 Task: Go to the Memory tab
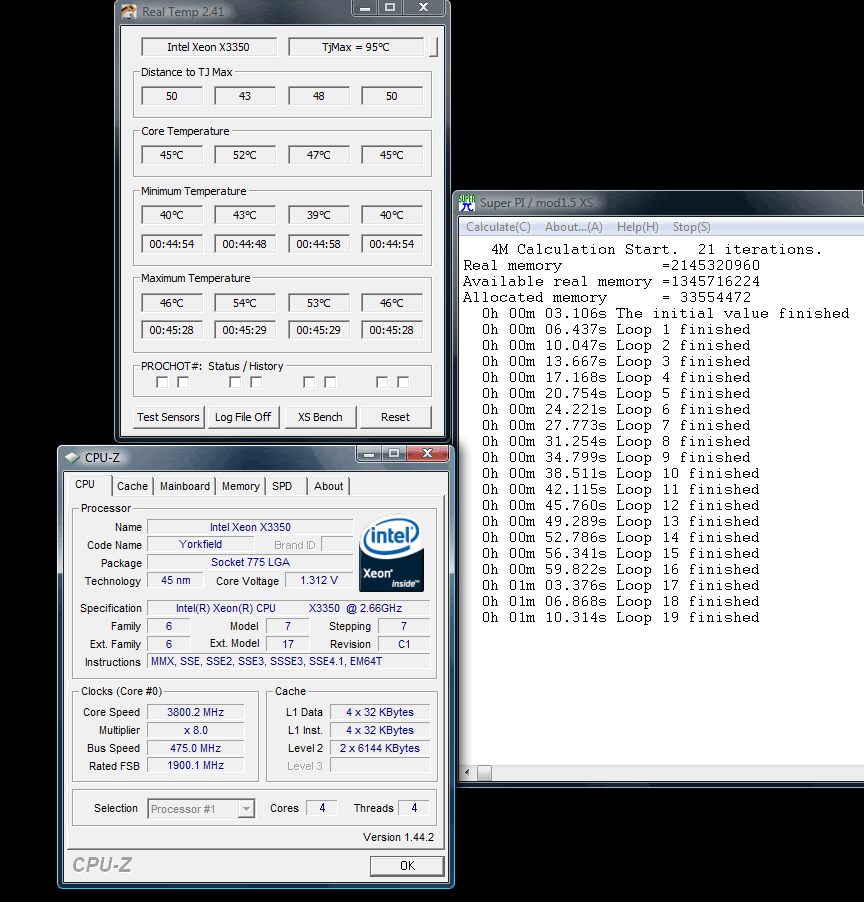tap(240, 486)
